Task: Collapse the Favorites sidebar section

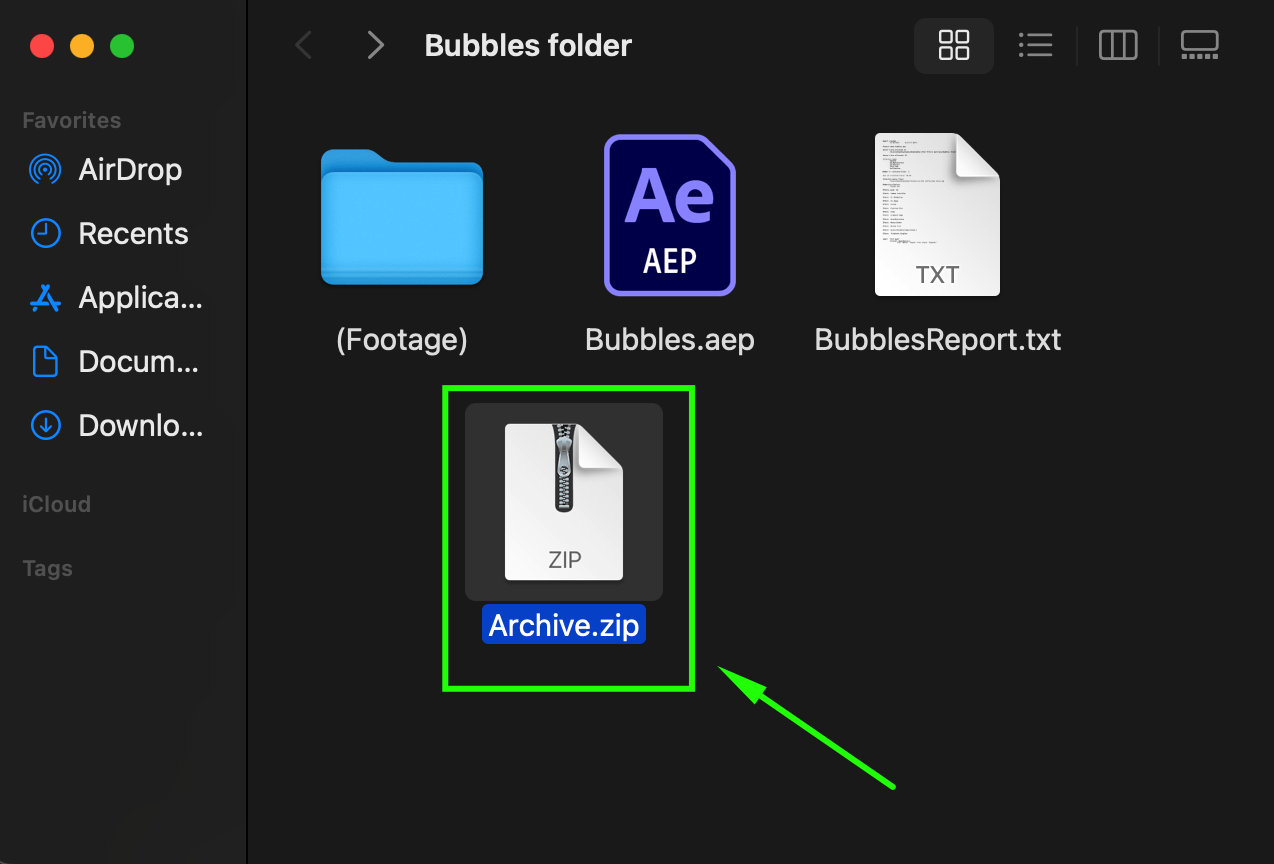Action: click(72, 121)
